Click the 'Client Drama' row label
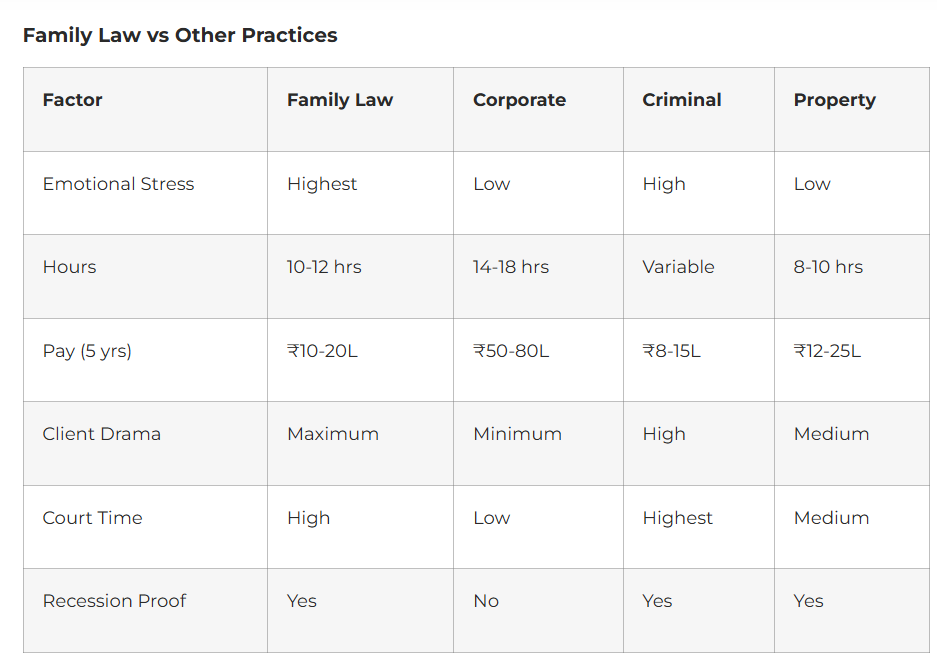 (101, 434)
